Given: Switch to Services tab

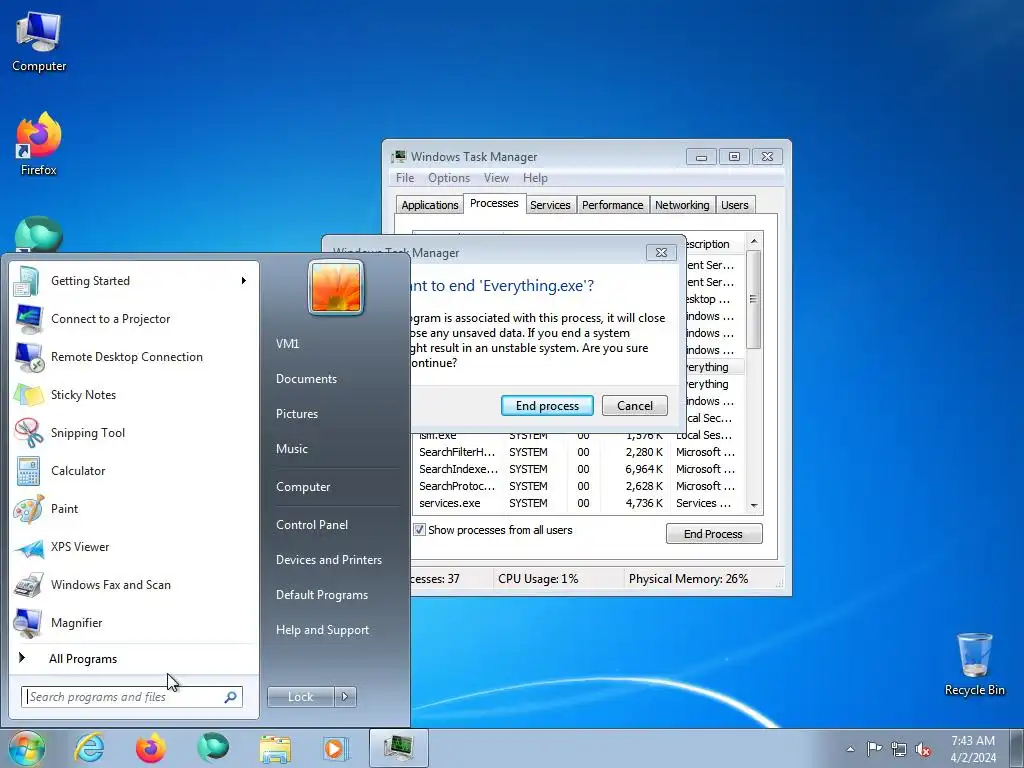Looking at the screenshot, I should point(550,205).
